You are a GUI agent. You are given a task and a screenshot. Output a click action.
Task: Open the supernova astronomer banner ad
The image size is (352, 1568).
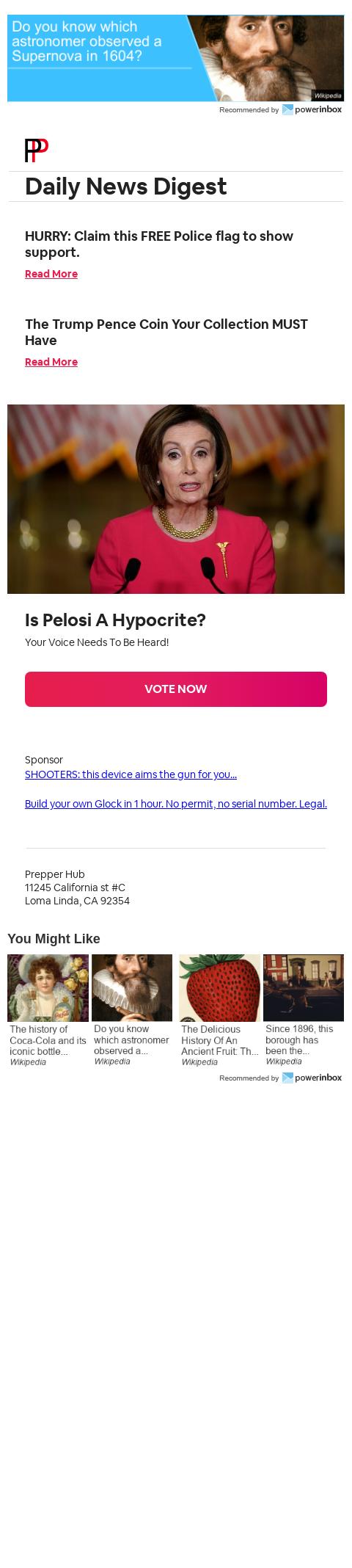[175, 58]
